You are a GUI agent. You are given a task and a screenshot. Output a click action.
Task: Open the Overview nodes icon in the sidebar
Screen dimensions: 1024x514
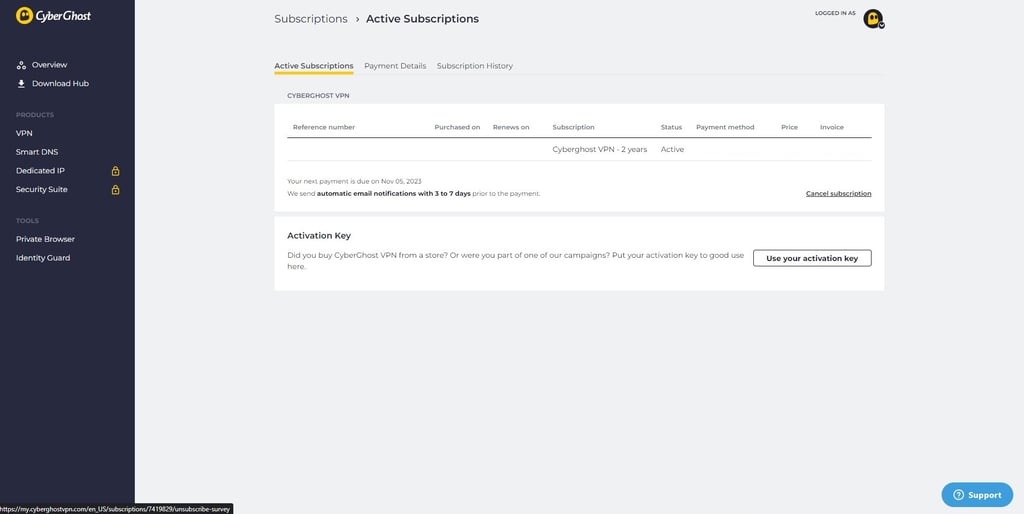[21, 65]
